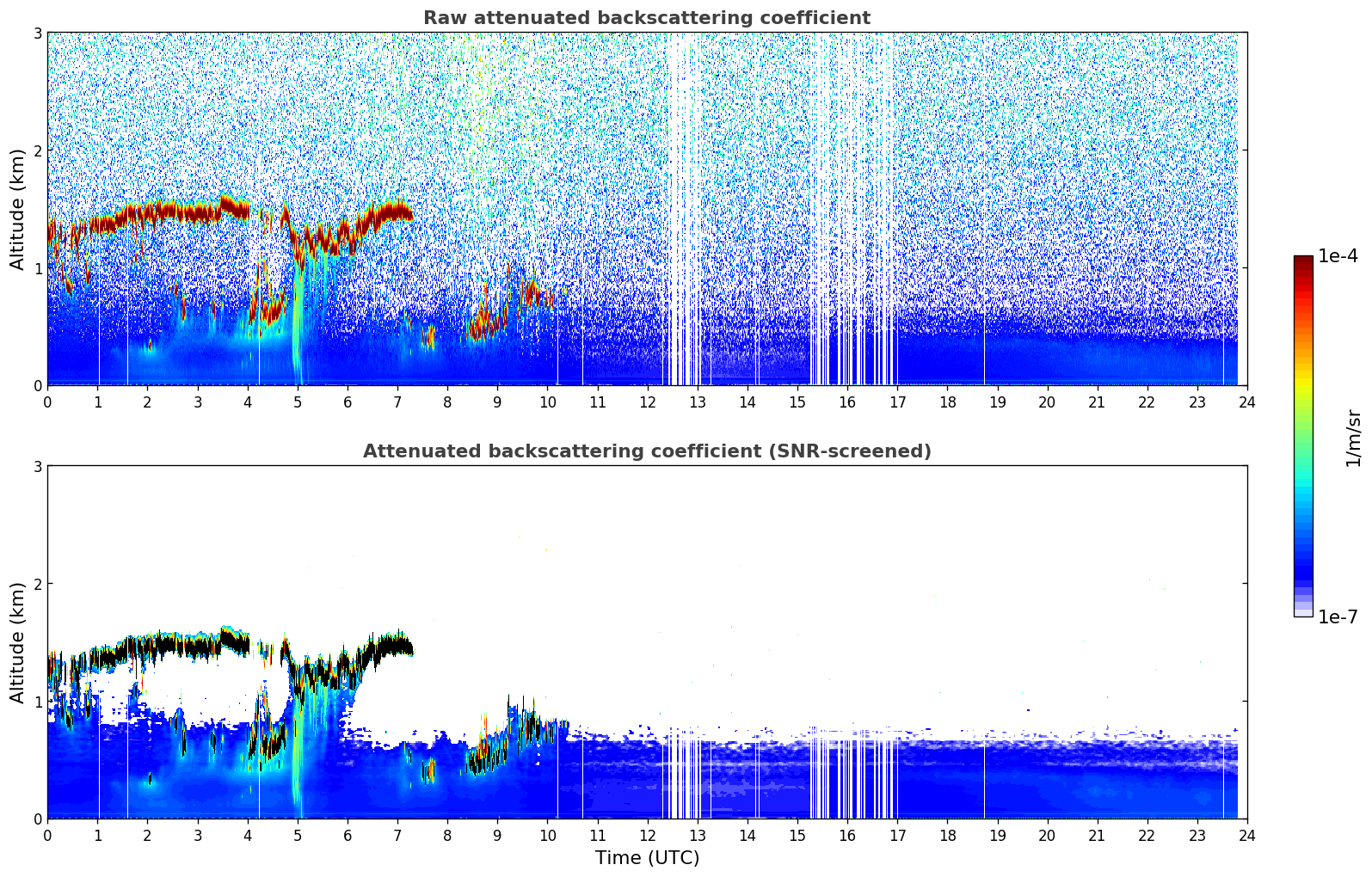1372x877 pixels.
Task: Click the 'Raw attenuated backscattering coefficient' title
Action: [x=647, y=18]
